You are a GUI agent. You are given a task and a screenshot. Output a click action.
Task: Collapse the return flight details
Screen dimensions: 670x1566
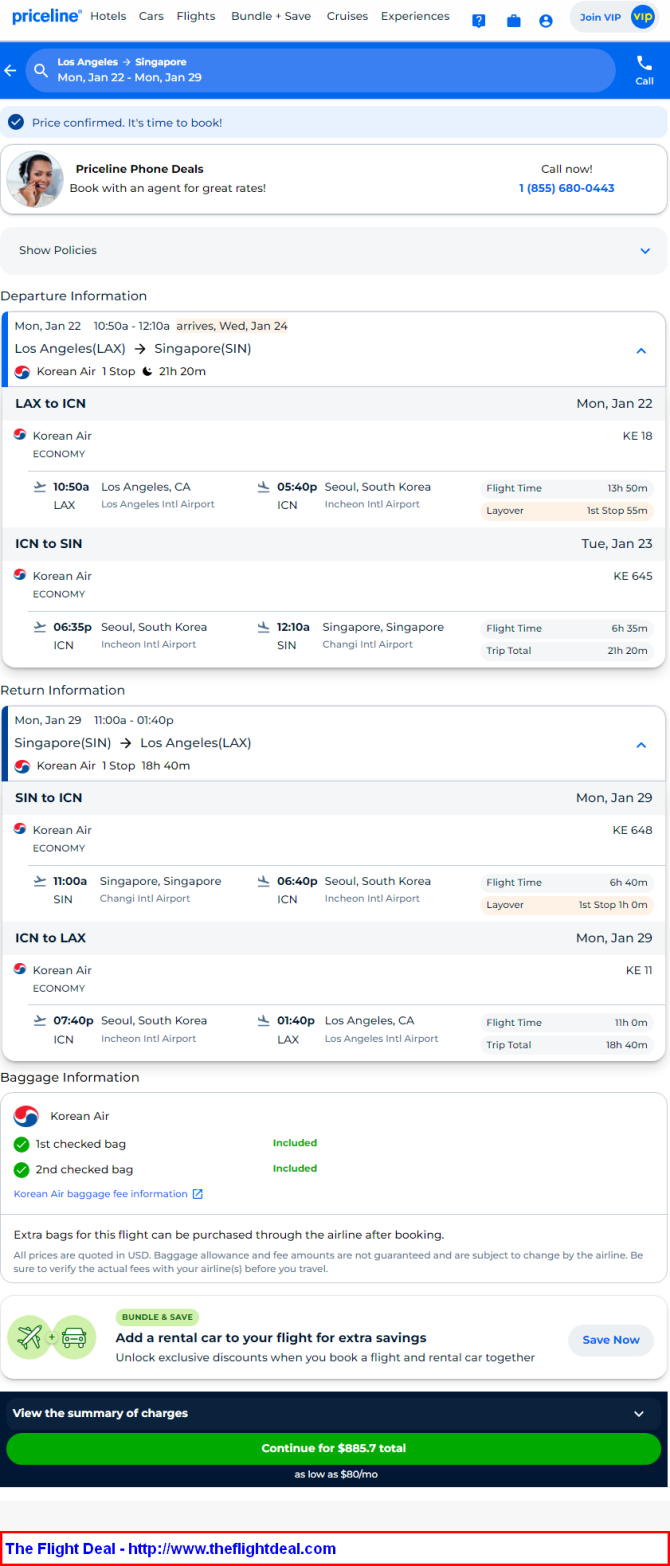pos(642,745)
